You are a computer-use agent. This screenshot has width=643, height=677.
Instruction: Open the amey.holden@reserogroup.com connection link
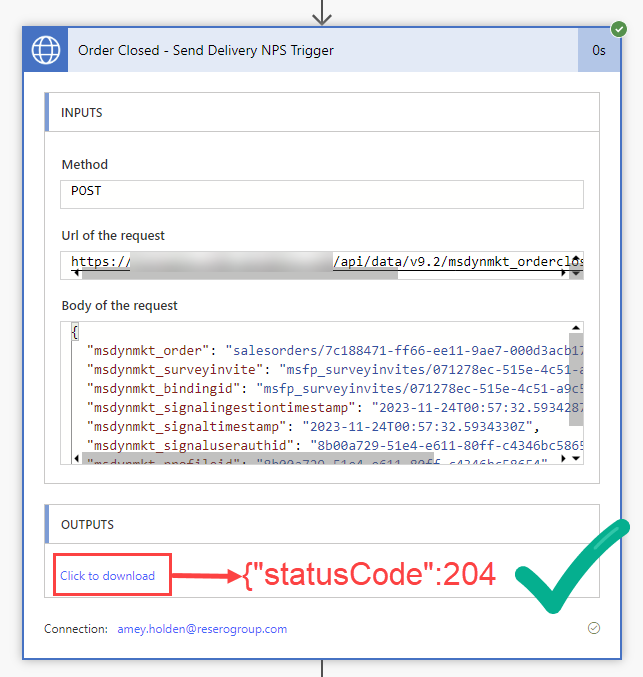coord(202,629)
